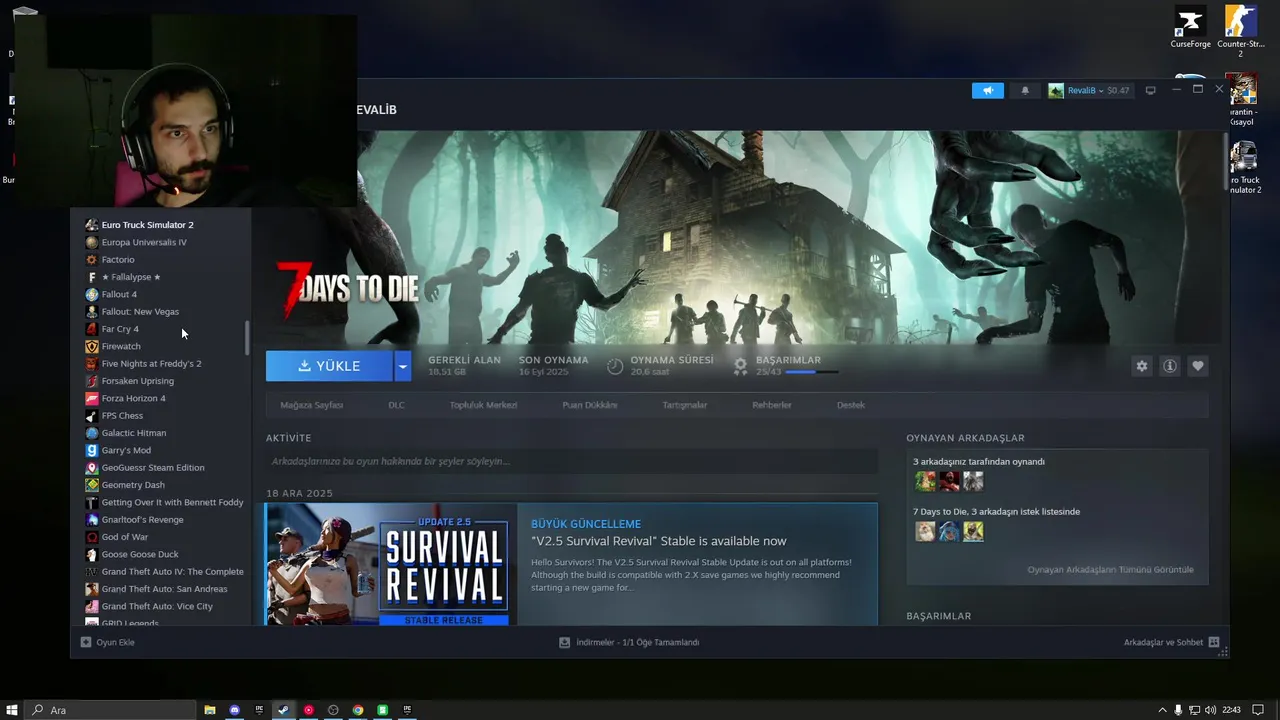
Task: Open the Windows Start menu
Action: (x=12, y=710)
